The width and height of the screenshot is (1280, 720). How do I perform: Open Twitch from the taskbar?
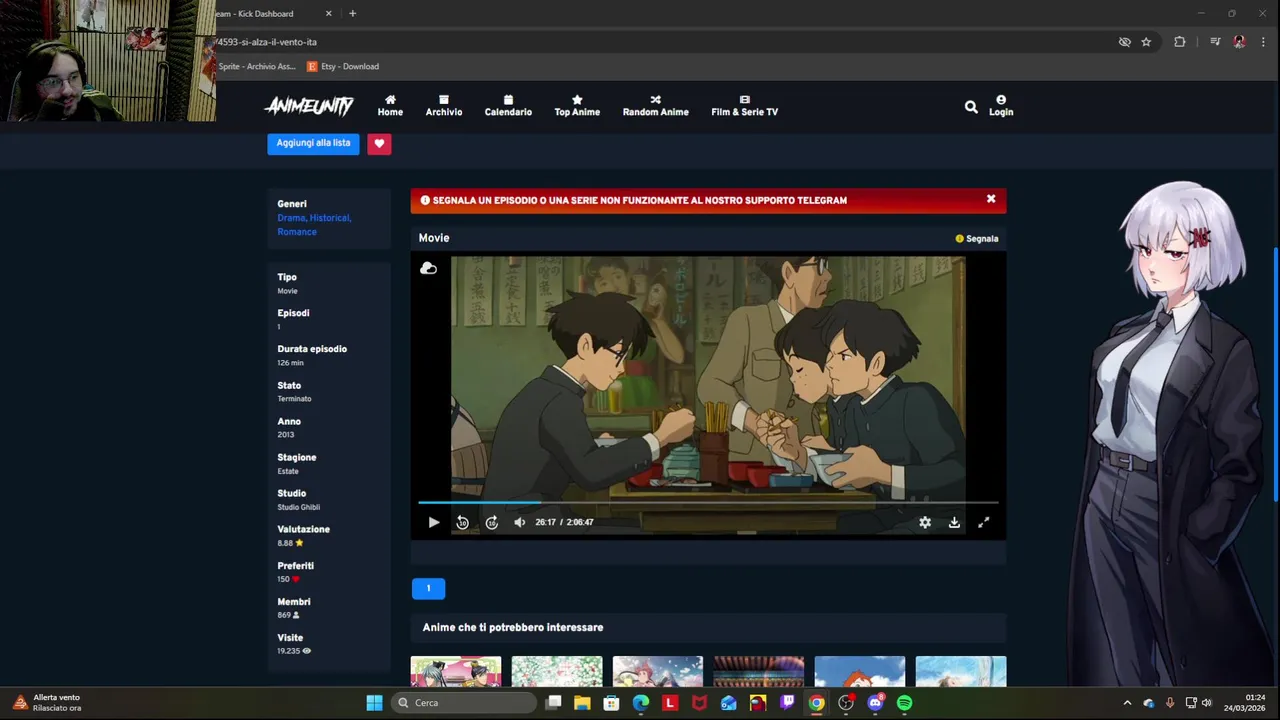pos(787,703)
